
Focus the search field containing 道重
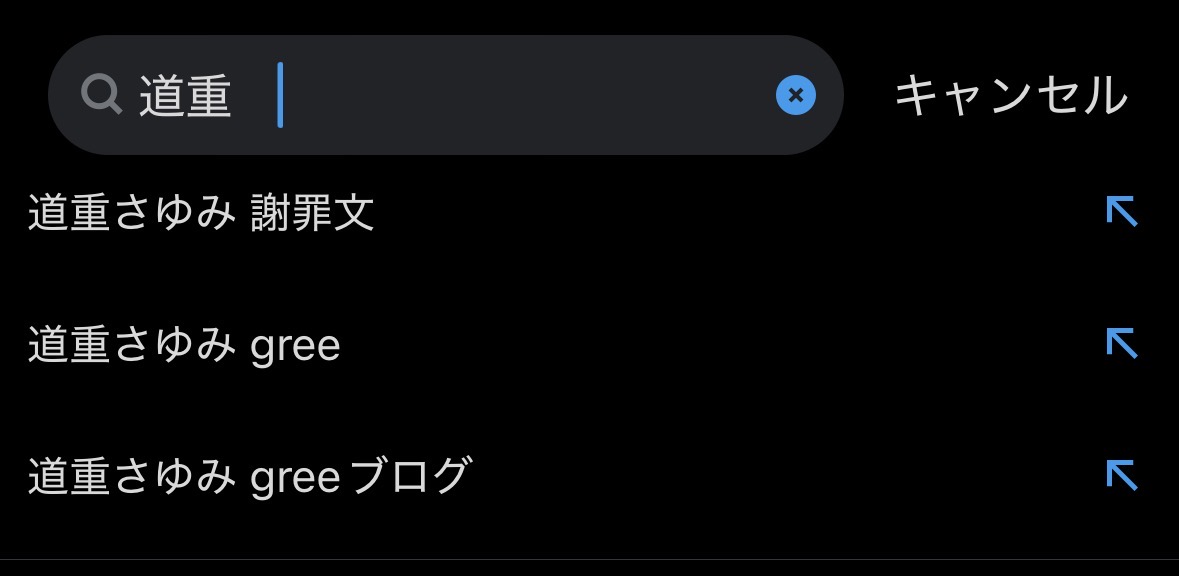click(x=446, y=95)
